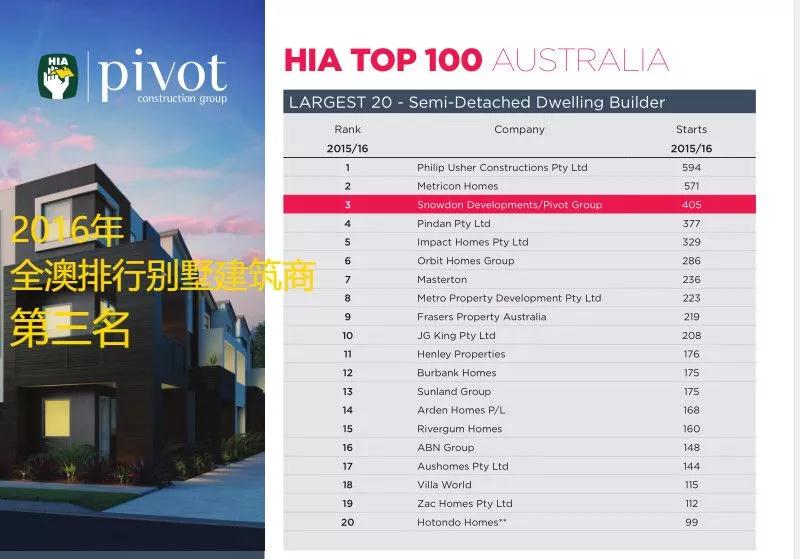Click the pivot construction group logo text
The width and height of the screenshot is (800, 559).
[162, 77]
